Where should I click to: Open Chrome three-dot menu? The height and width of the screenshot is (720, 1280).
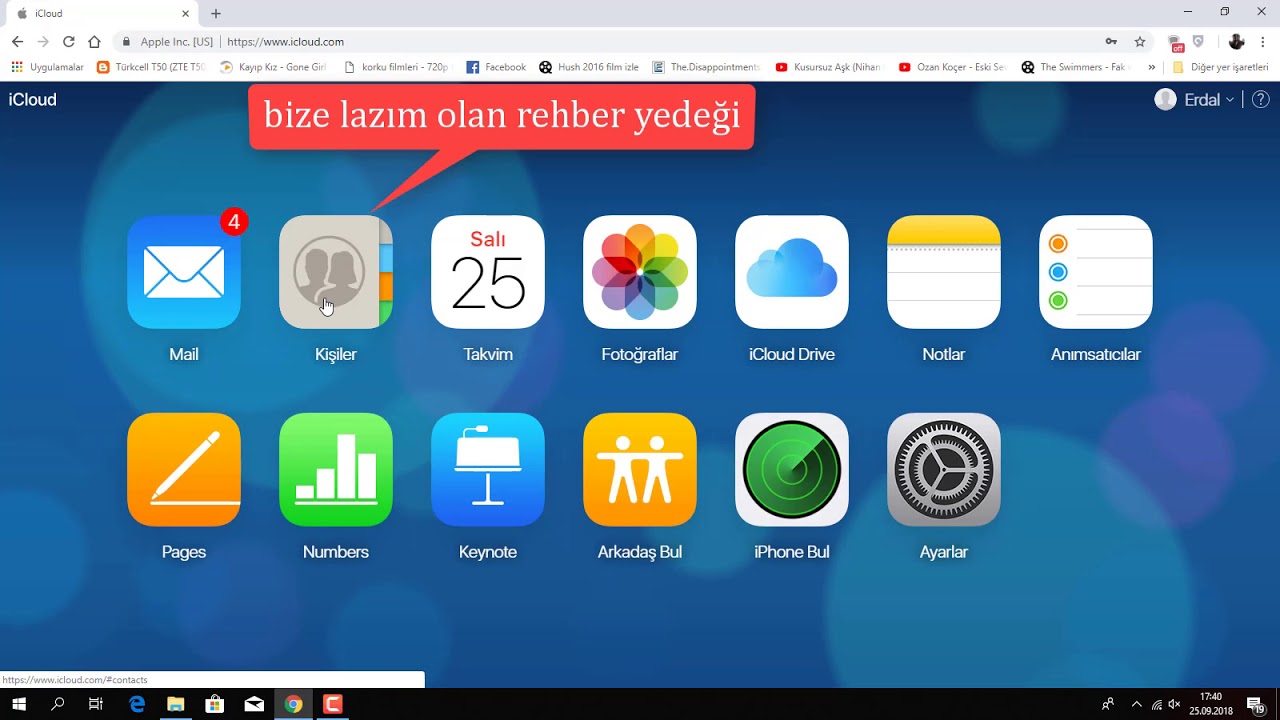[x=1263, y=42]
